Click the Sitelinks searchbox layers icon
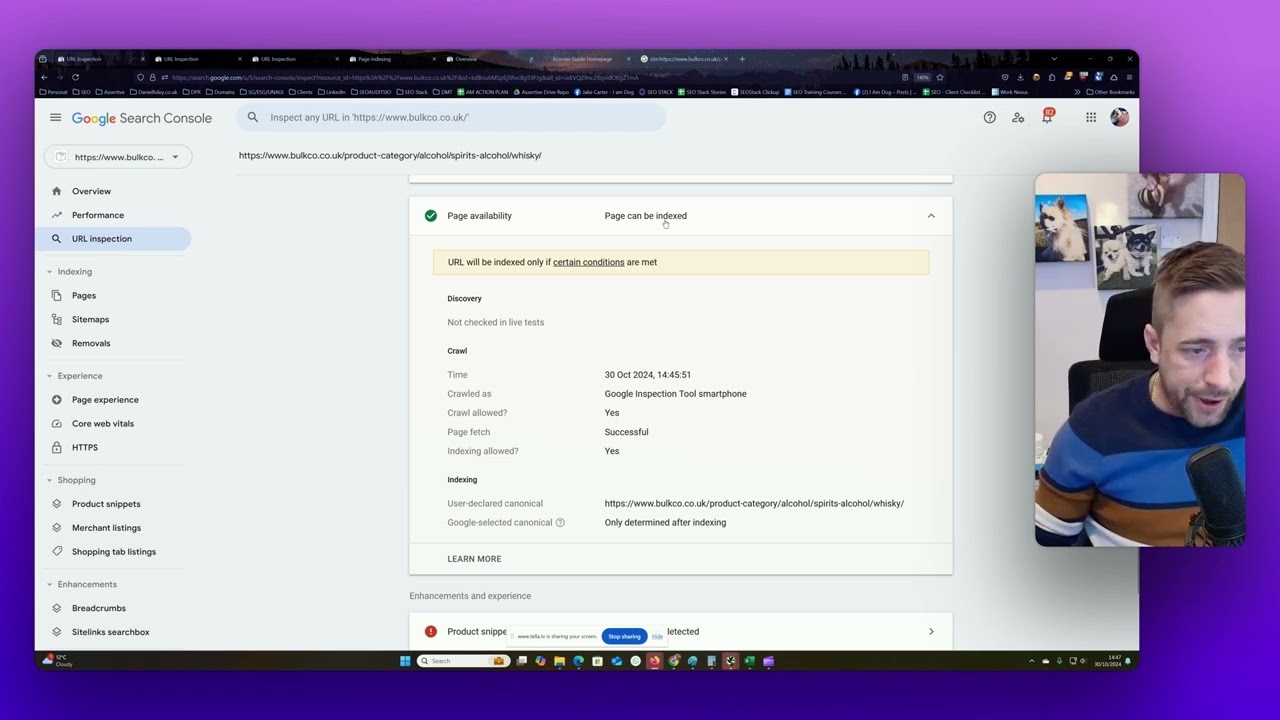 point(56,631)
